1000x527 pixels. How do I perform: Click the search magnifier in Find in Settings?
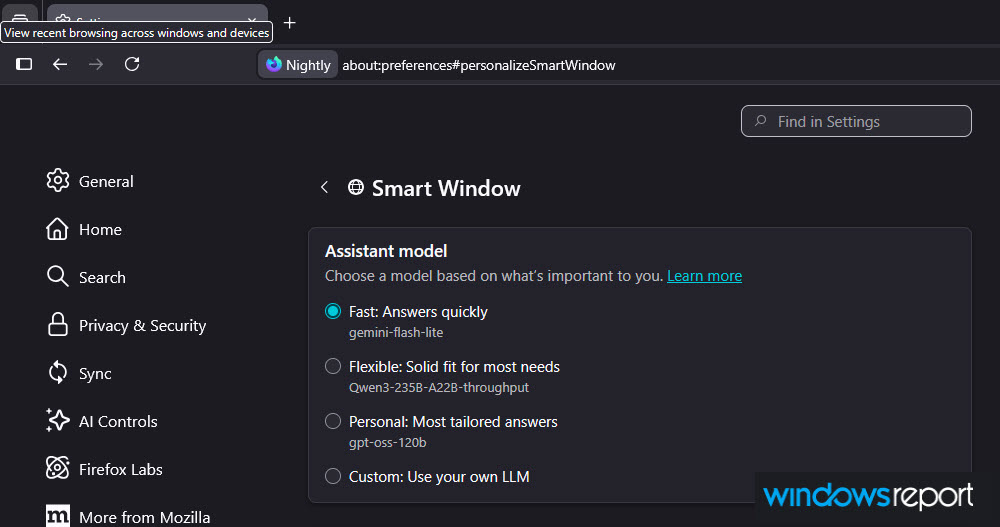pos(760,121)
